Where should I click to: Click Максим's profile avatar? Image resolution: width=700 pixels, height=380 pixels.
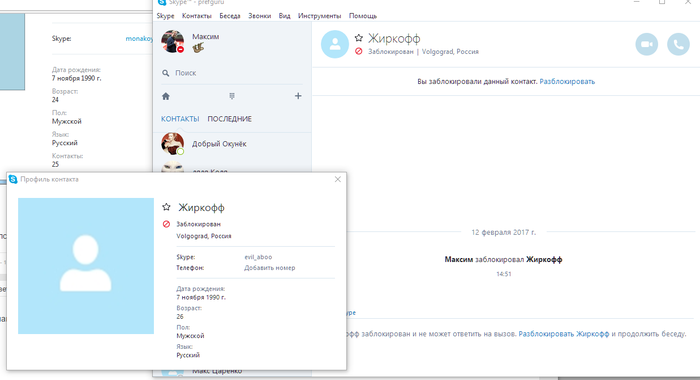172,42
